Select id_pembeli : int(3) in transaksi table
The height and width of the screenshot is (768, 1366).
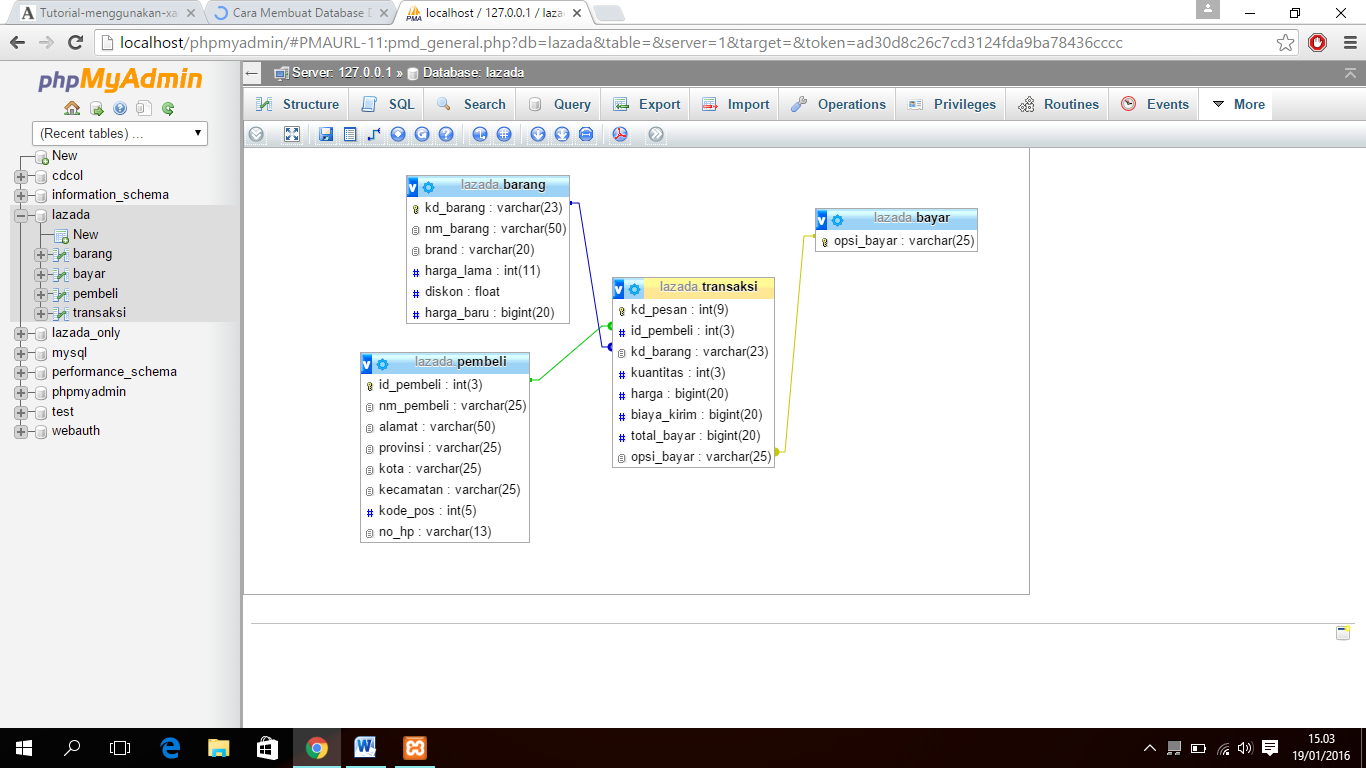[694, 331]
